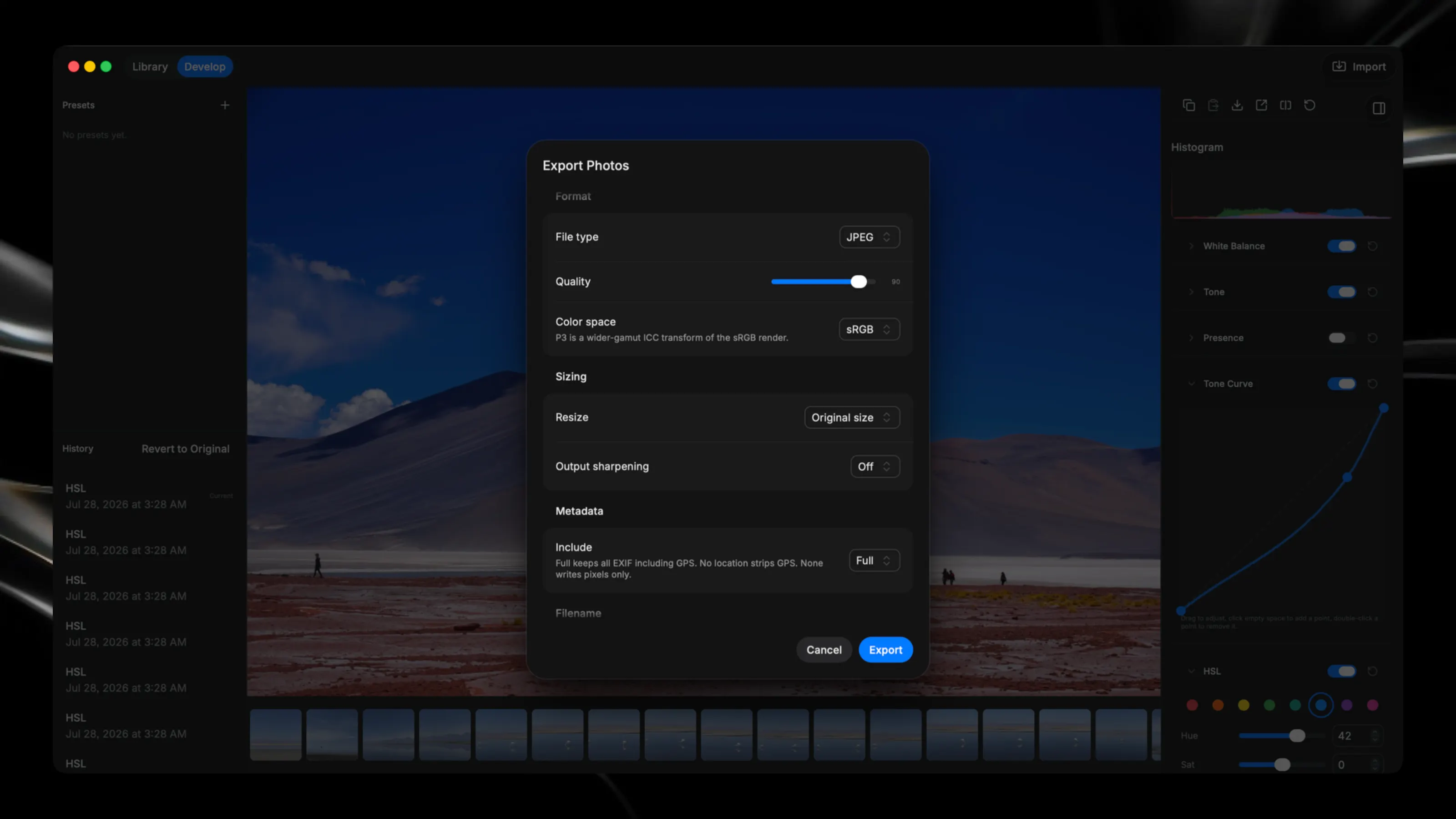Click the tone curve bottom endpoint
The width and height of the screenshot is (1456, 819).
coord(1181,611)
